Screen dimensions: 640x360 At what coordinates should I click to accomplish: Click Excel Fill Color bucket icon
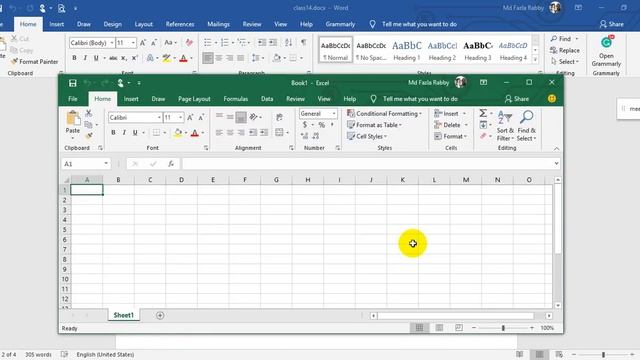(x=178, y=132)
